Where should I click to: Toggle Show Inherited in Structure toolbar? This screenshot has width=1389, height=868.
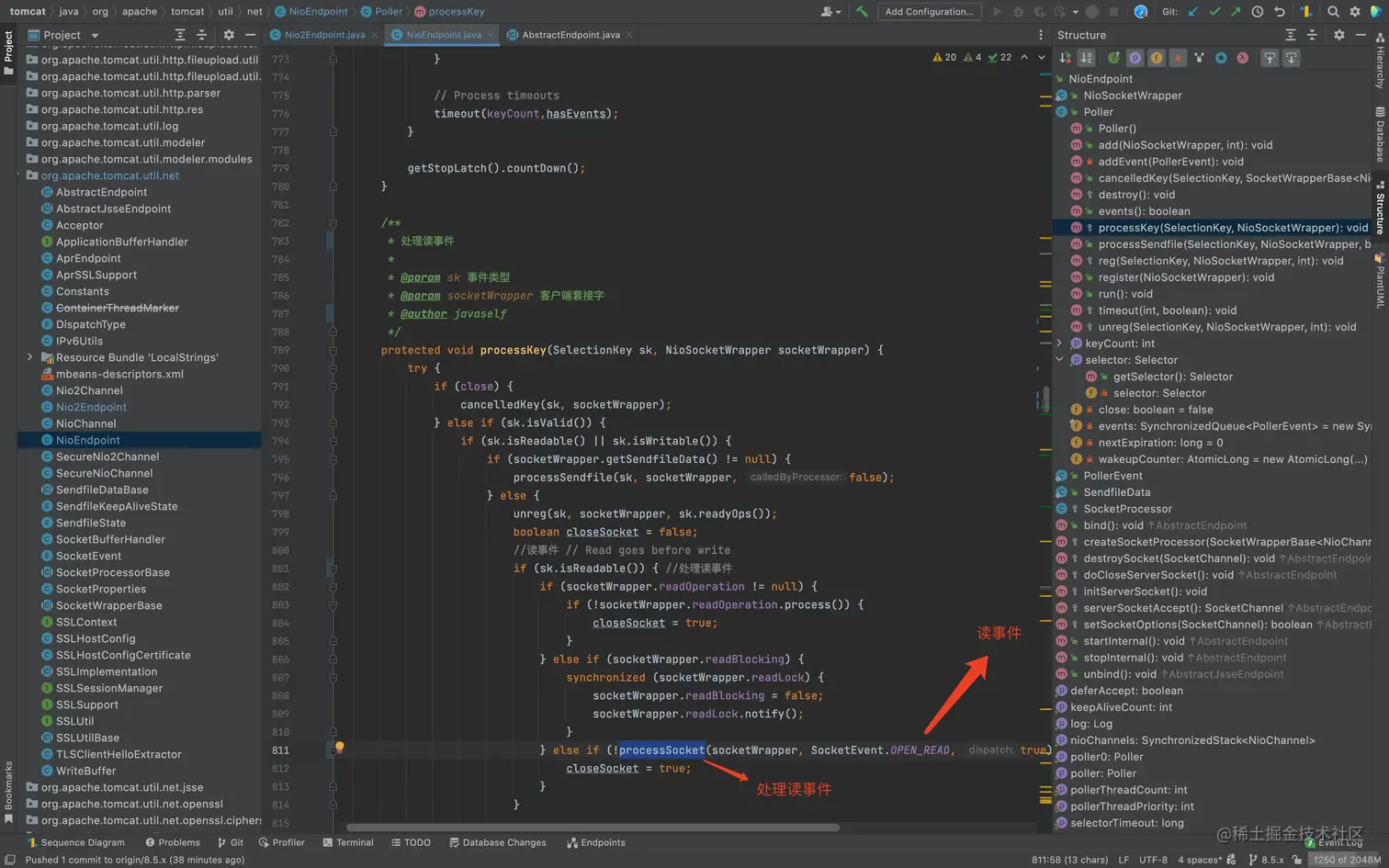[x=1113, y=58]
